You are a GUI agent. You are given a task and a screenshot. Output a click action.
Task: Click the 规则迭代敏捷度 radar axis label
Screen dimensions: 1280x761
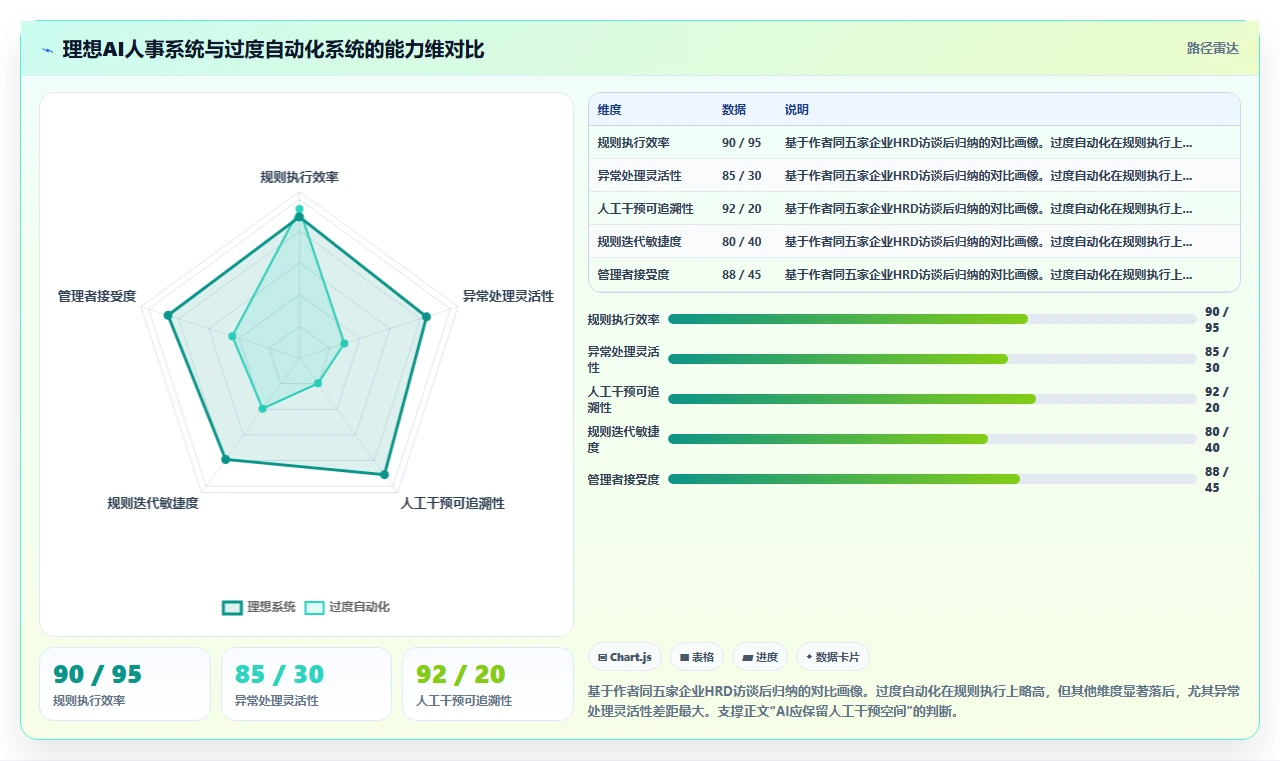point(153,503)
